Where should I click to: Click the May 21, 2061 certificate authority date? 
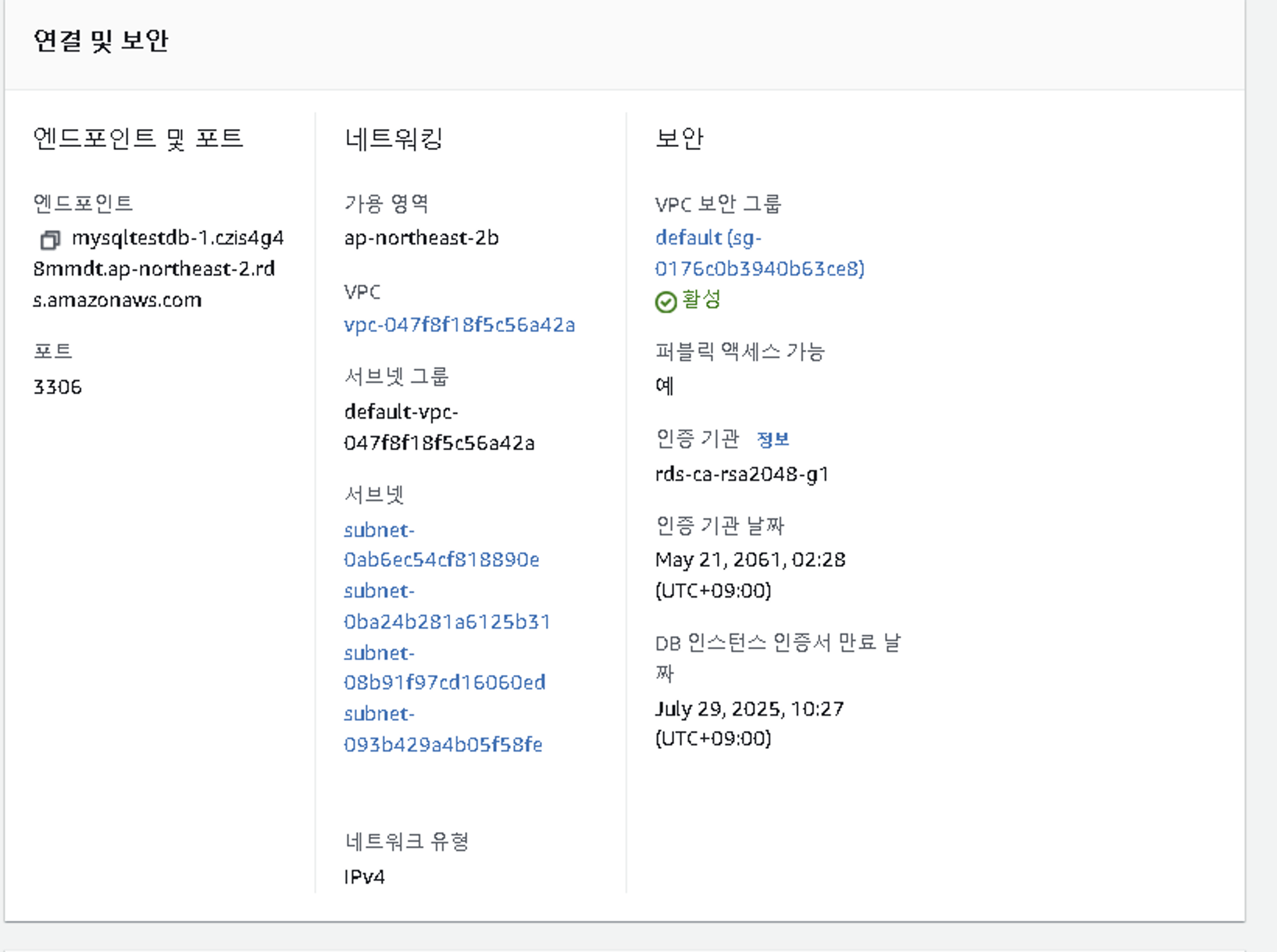tap(750, 560)
